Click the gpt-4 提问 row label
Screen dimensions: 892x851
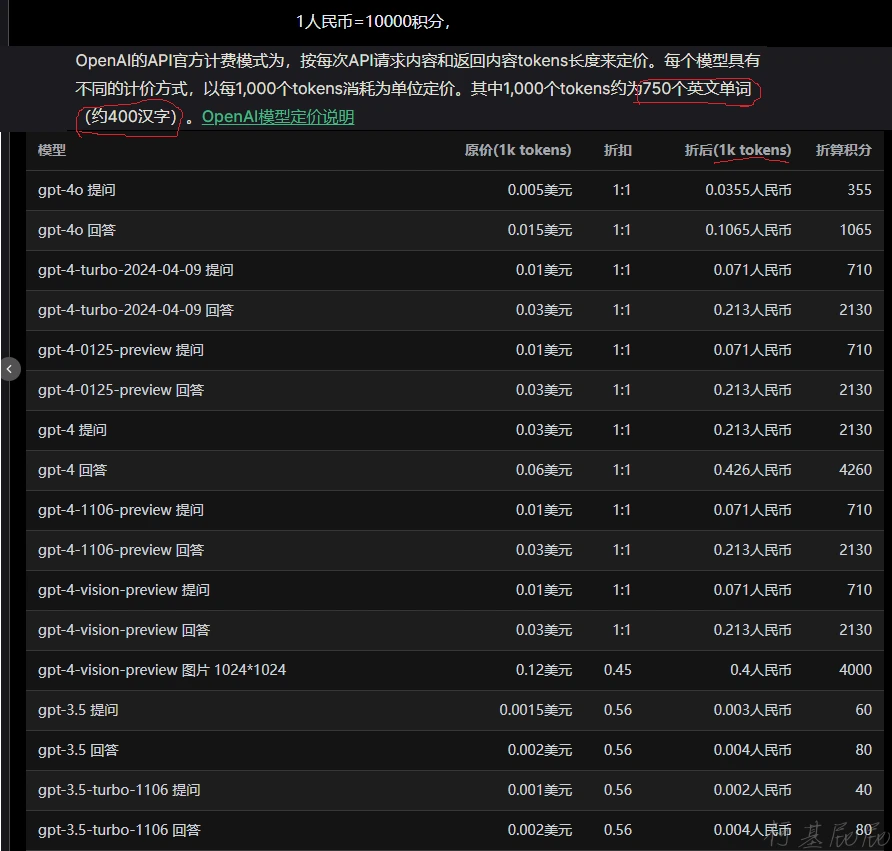72,430
